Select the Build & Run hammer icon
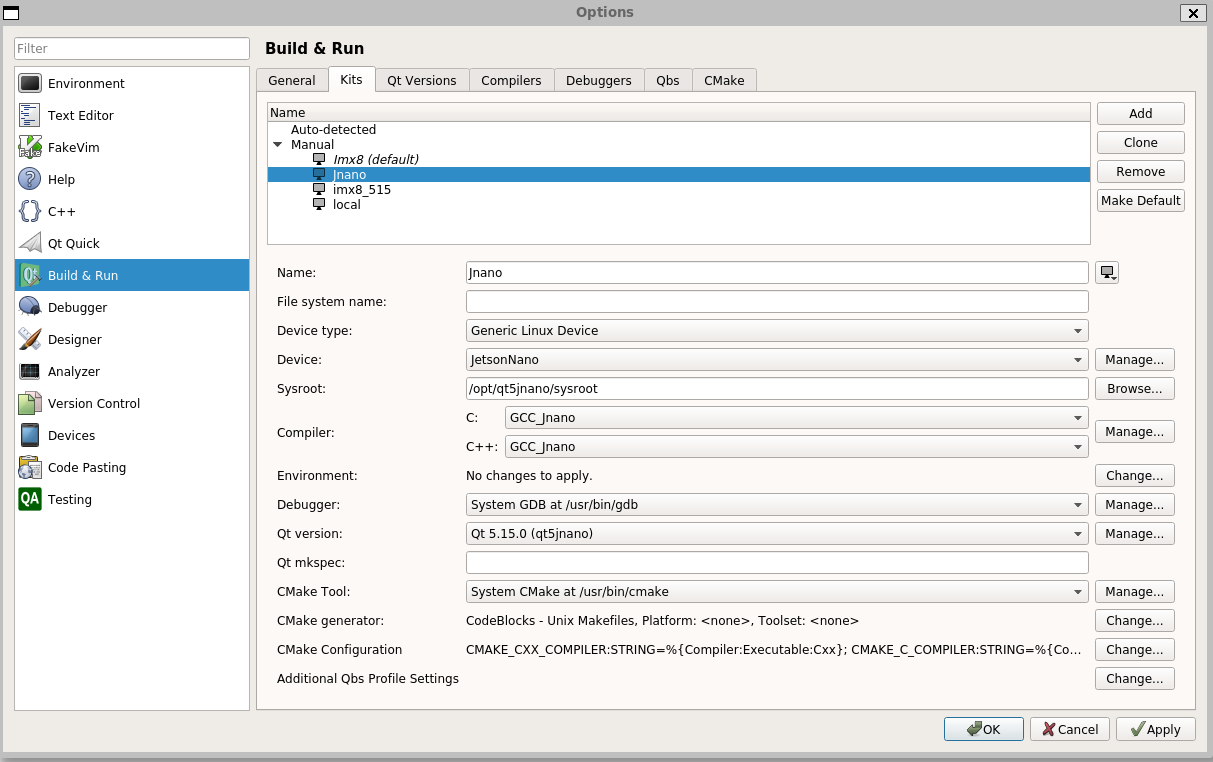Screen dimensions: 1213x762 click(x=30, y=276)
